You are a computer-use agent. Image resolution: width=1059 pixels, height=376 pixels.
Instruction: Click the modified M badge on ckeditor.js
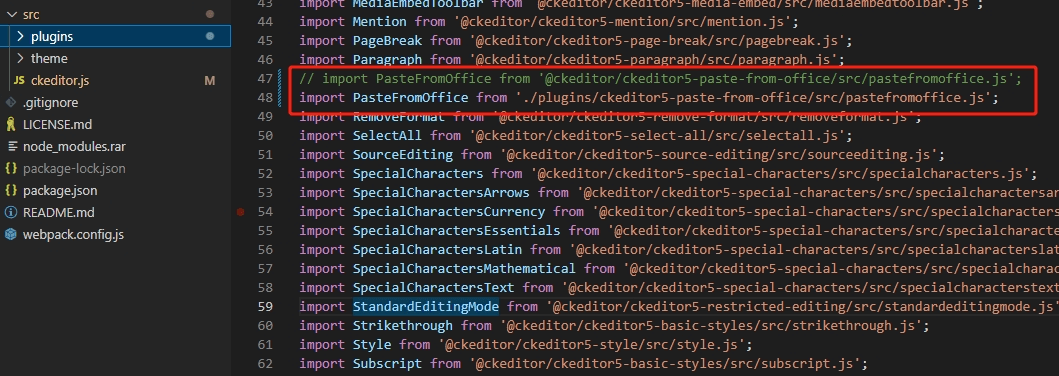pos(209,81)
